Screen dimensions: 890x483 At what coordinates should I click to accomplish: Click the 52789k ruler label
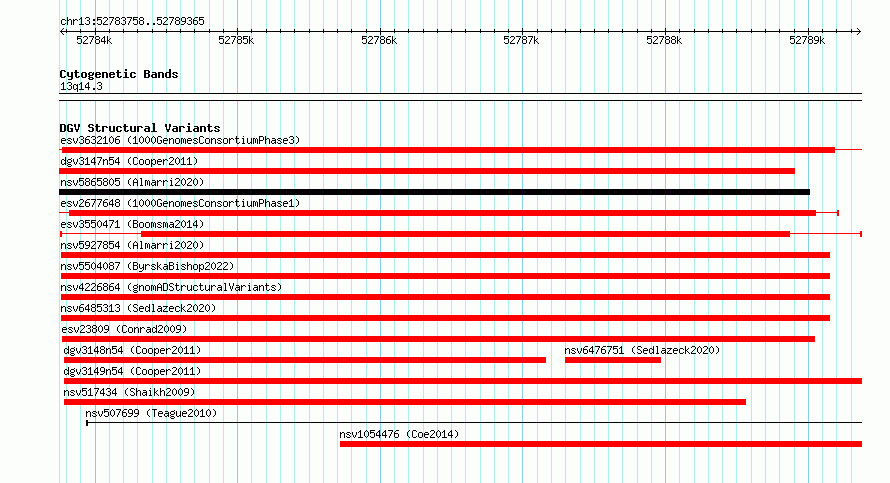[807, 40]
